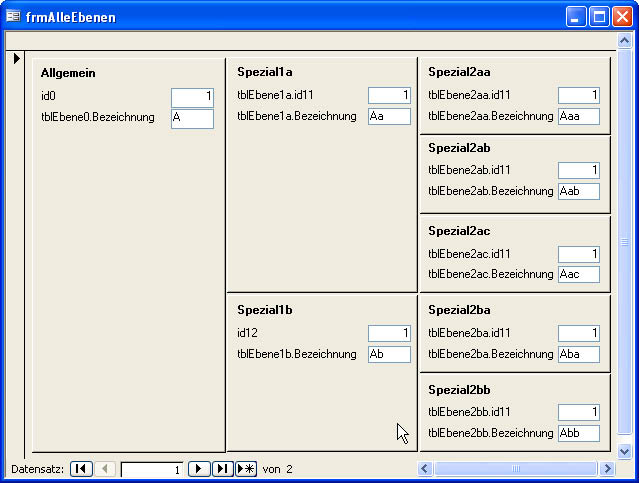The height and width of the screenshot is (483, 639).
Task: Go to the first record
Action: point(82,469)
